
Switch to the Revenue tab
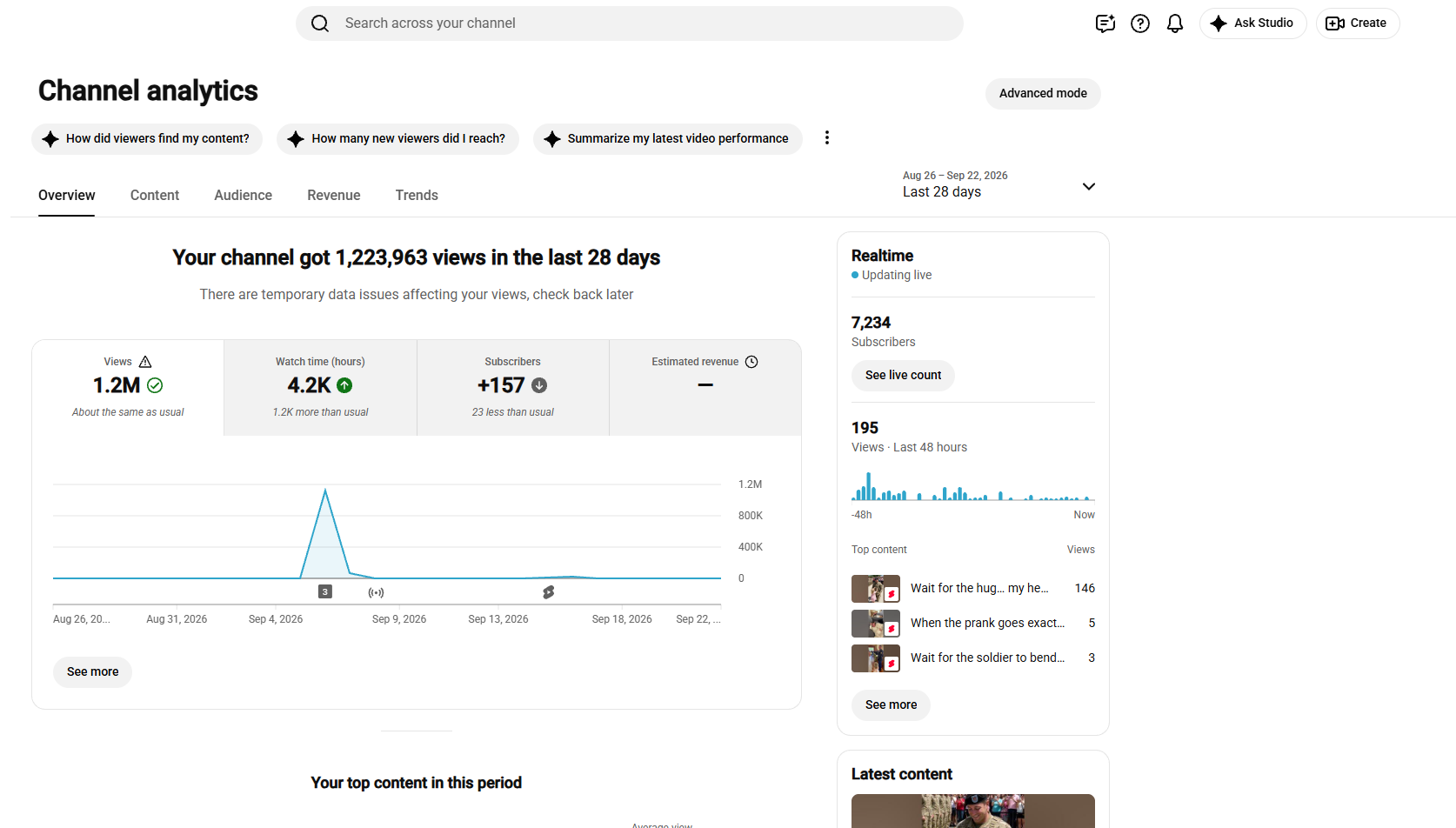(x=334, y=196)
